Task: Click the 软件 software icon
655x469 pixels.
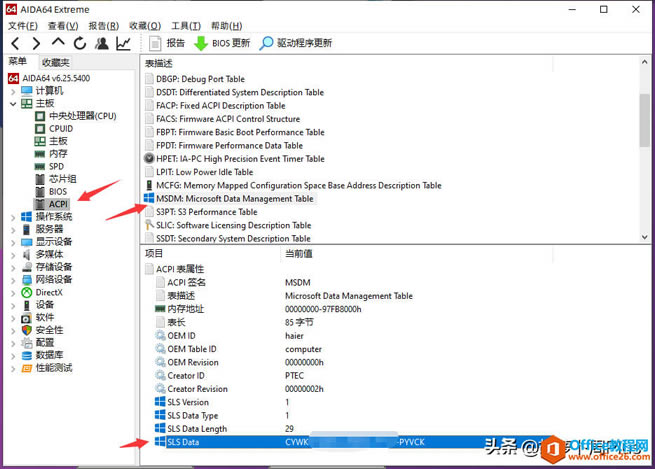Action: 26,317
